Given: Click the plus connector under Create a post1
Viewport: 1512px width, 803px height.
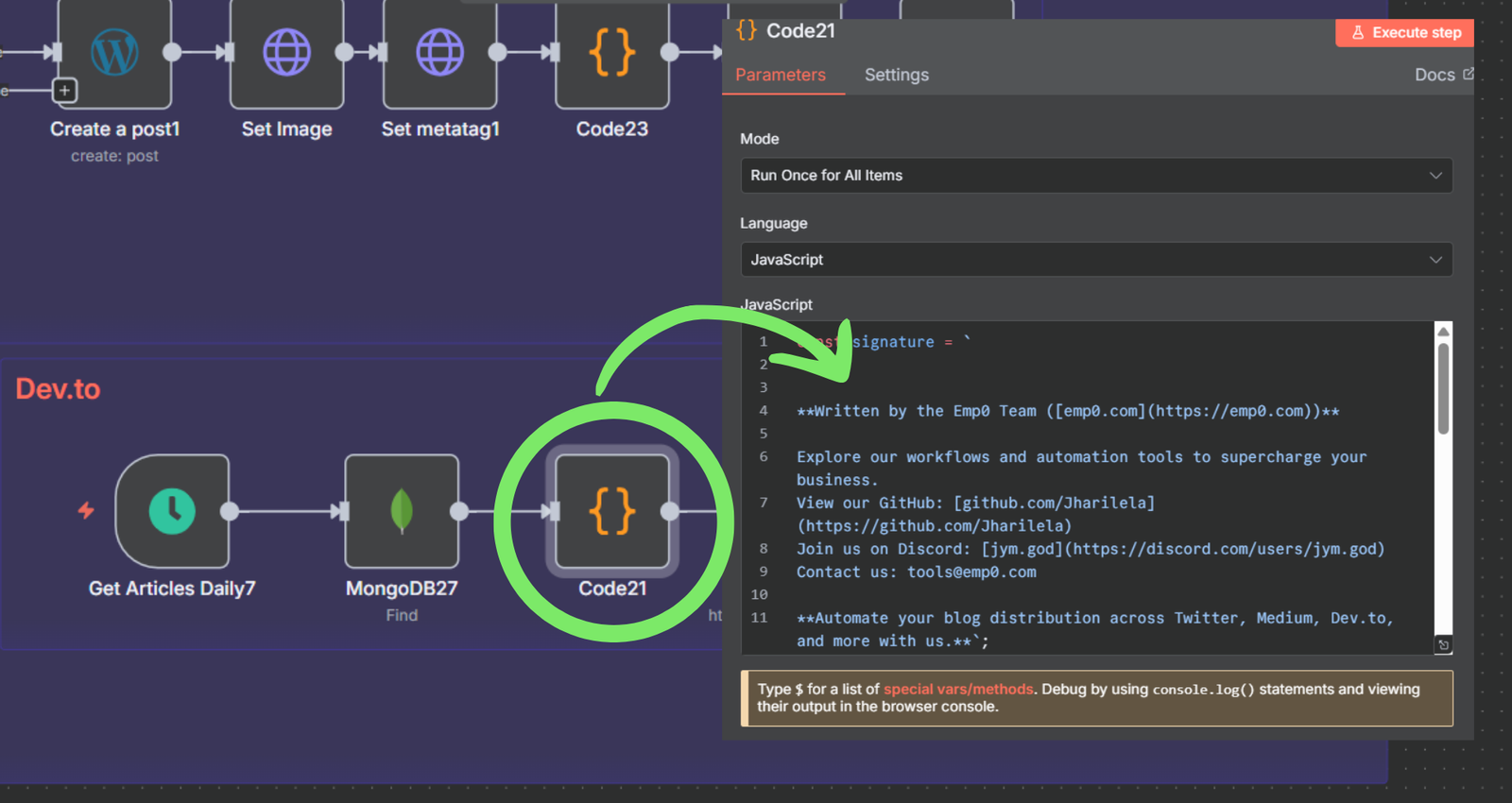Looking at the screenshot, I should pos(64,91).
